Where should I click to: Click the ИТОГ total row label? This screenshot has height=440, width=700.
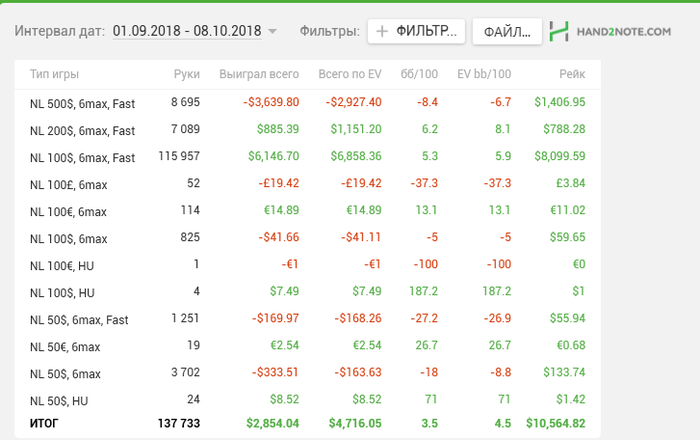tap(44, 423)
